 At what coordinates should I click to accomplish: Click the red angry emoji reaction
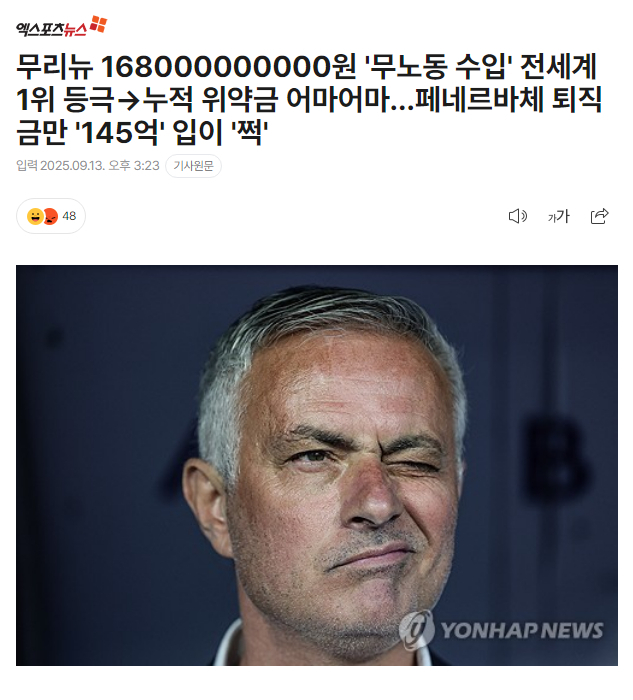tap(50, 217)
